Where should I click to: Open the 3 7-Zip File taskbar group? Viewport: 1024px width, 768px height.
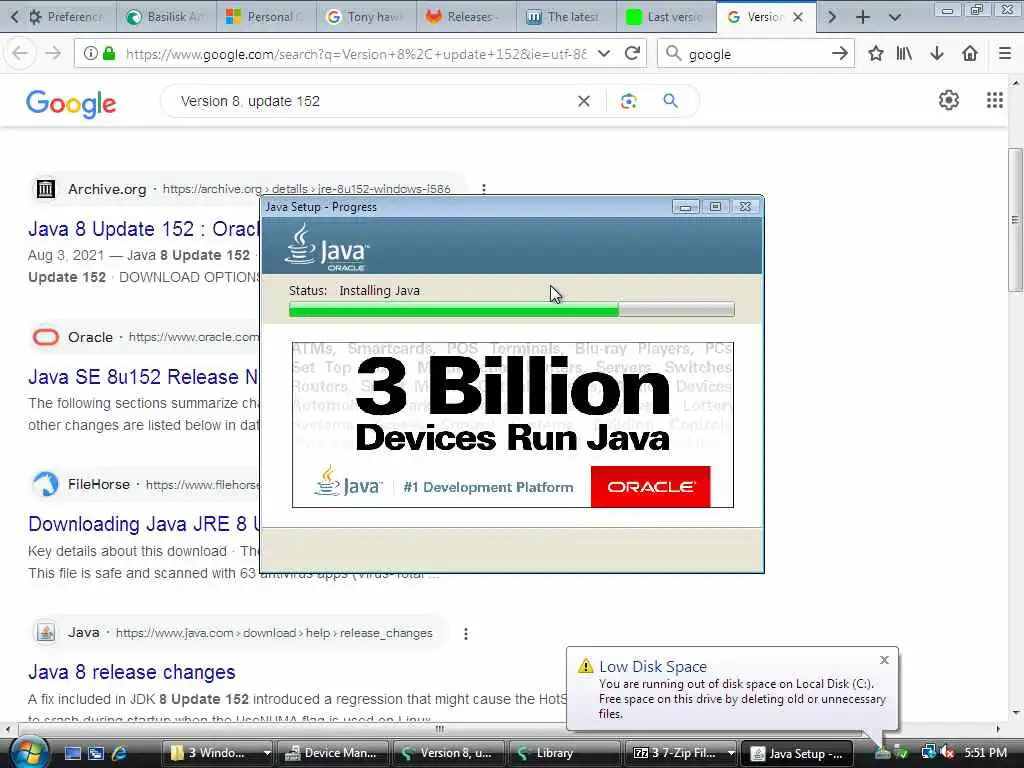tap(681, 753)
